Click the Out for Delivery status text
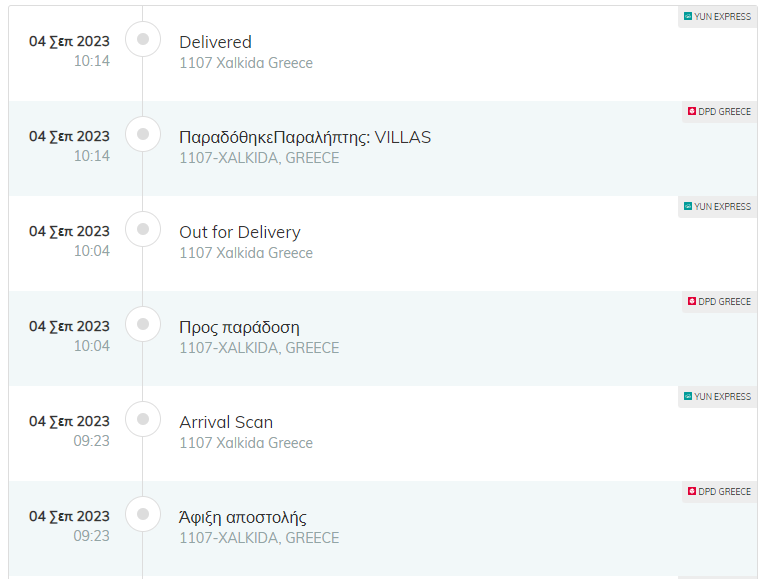The height and width of the screenshot is (579, 760). [240, 233]
